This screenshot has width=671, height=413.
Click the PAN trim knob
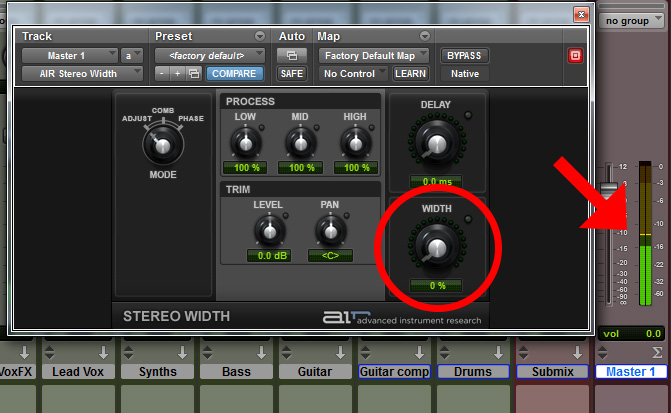[330, 231]
